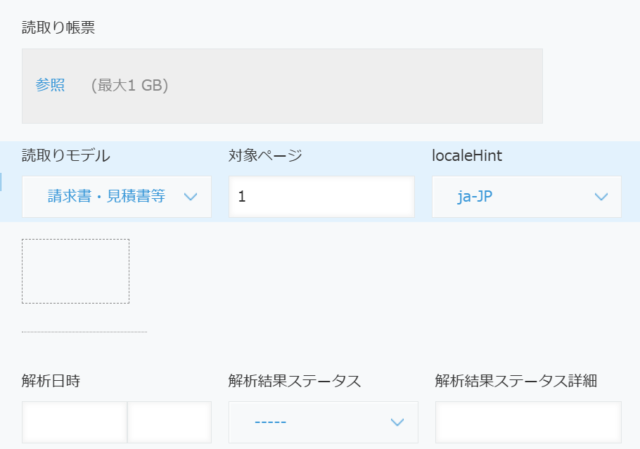Click the chevron arrow in 解析結果ステータス dropdown
Image resolution: width=640 pixels, height=449 pixels.
[397, 422]
